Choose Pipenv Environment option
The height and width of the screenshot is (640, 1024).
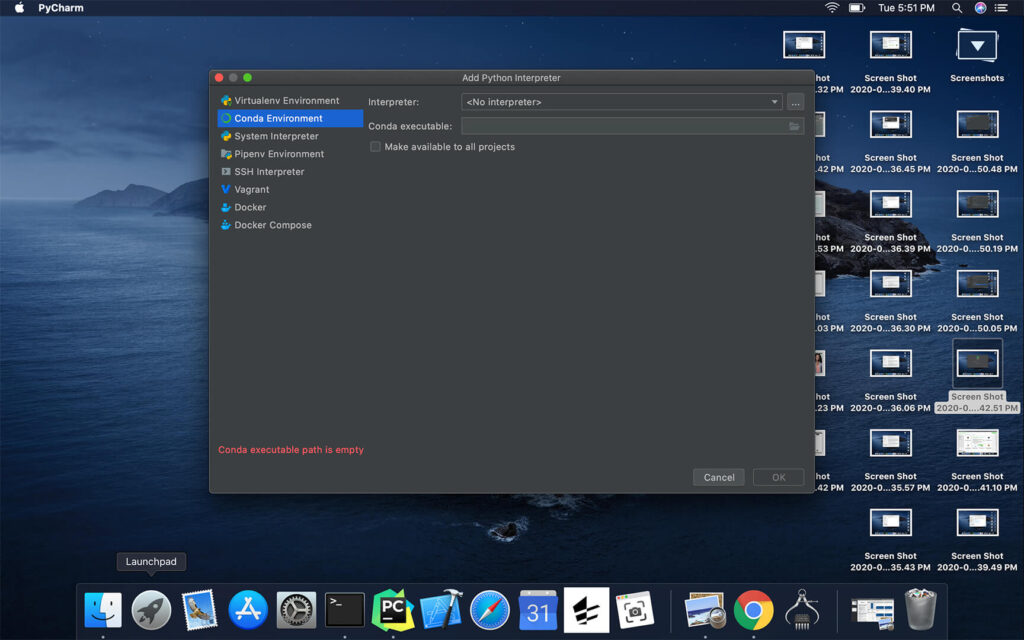[x=290, y=153]
